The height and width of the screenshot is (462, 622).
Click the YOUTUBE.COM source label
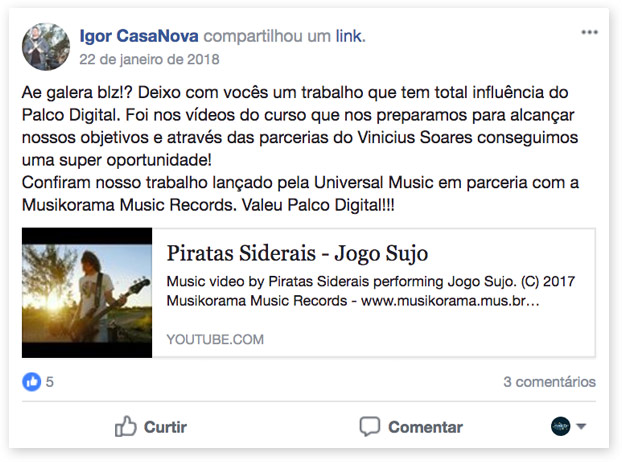[x=215, y=339]
